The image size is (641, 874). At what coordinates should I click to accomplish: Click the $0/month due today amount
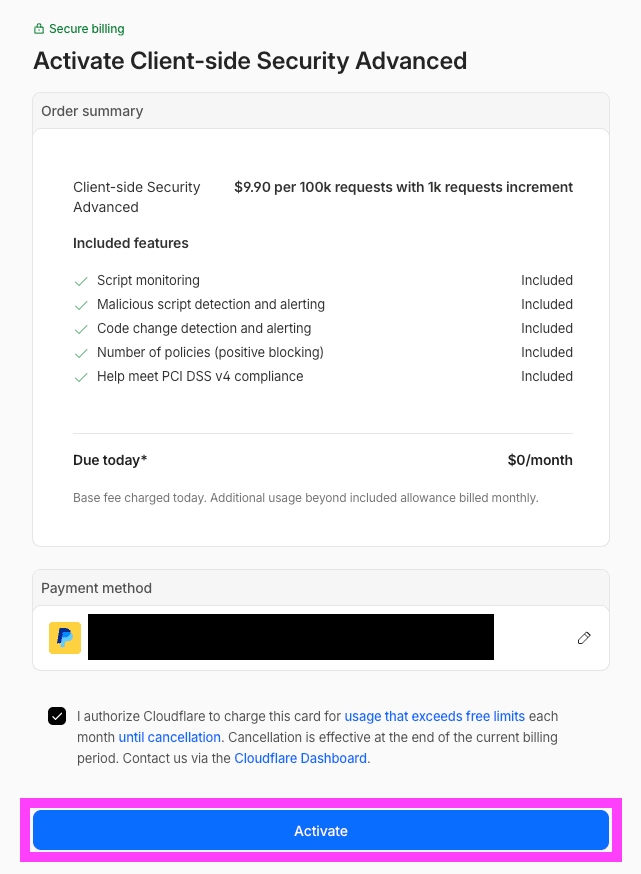coord(540,460)
